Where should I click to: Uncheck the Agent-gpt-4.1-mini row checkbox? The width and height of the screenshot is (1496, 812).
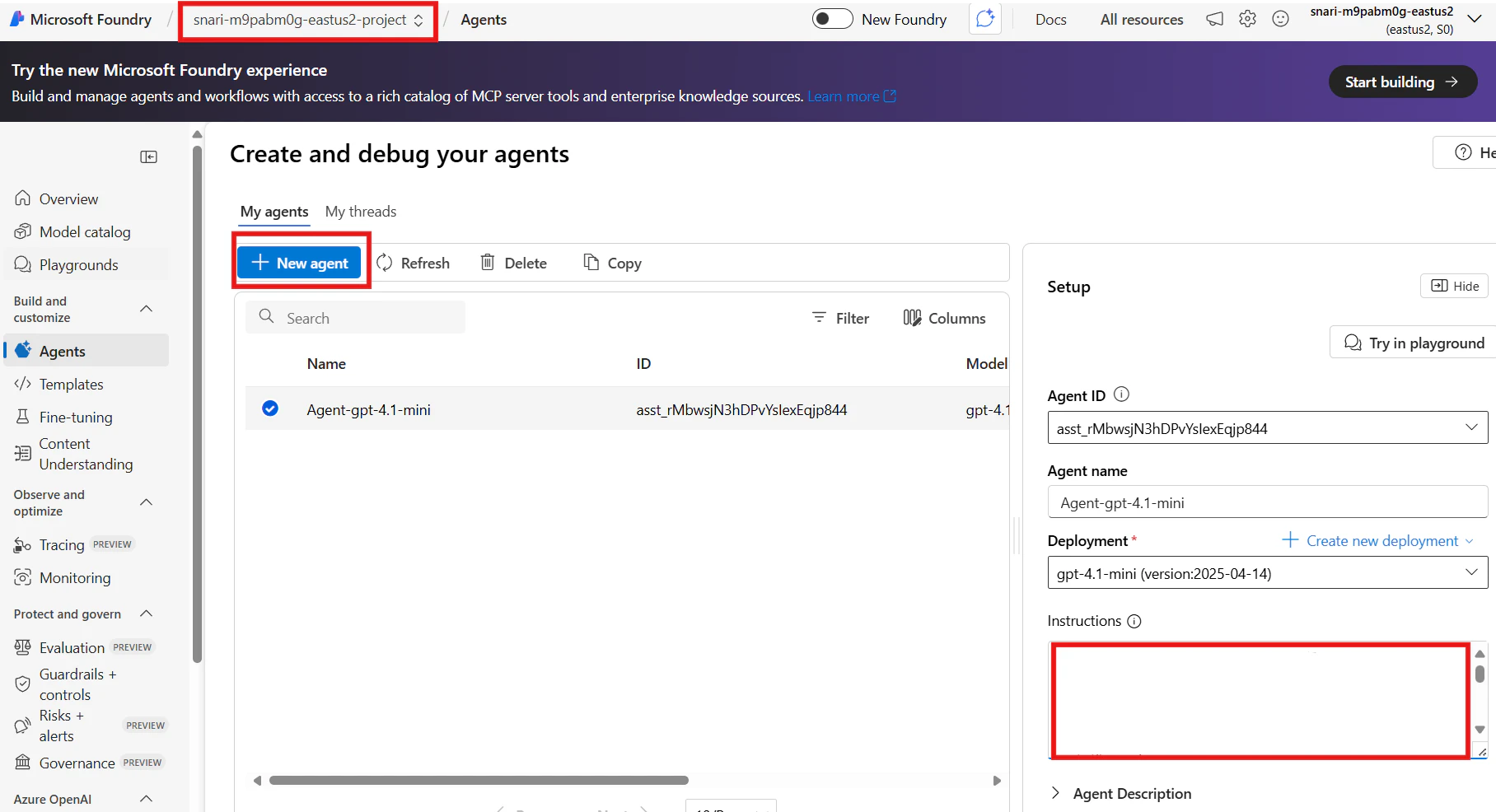click(x=270, y=408)
